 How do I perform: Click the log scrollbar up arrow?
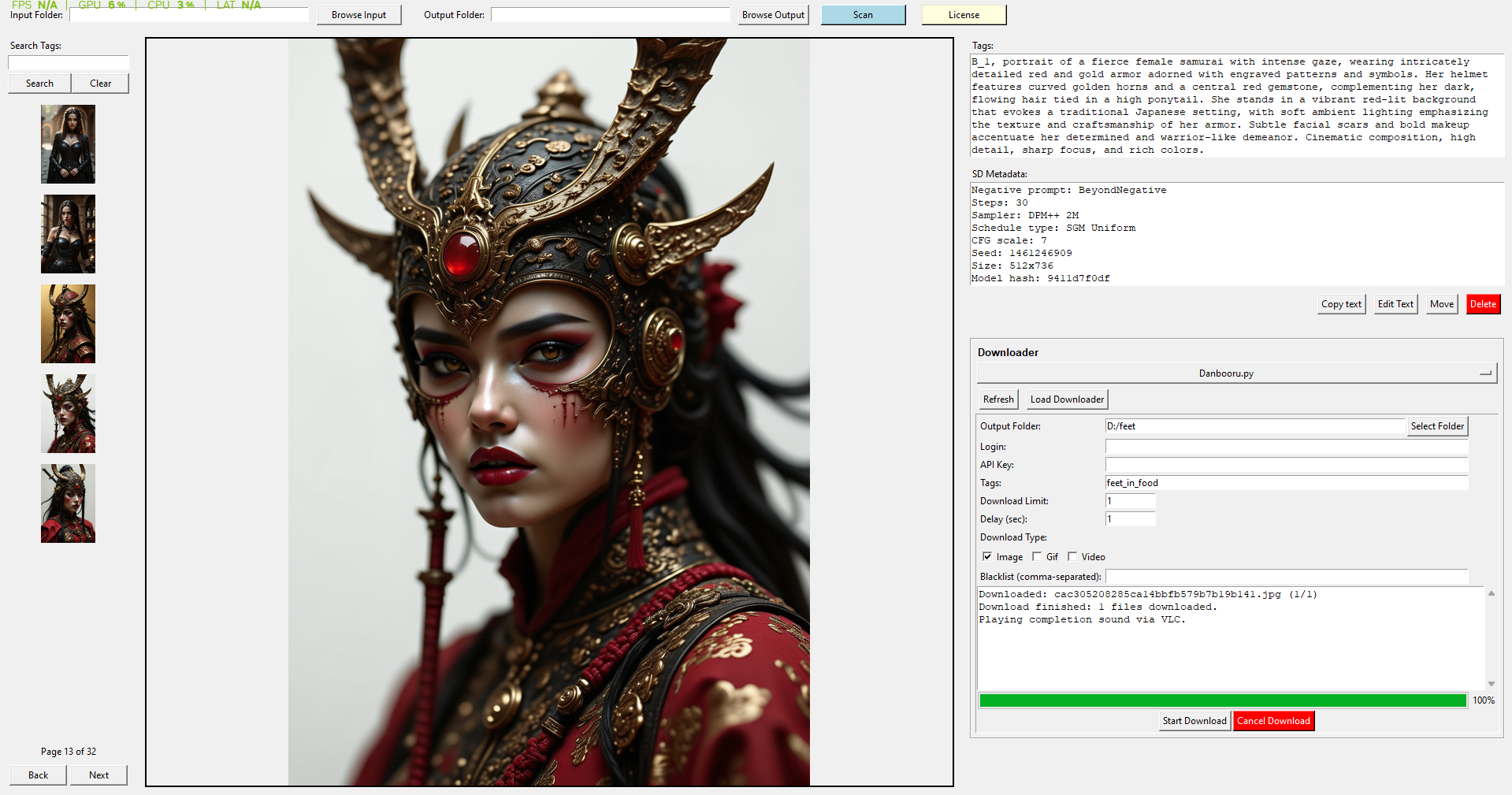point(1491,594)
